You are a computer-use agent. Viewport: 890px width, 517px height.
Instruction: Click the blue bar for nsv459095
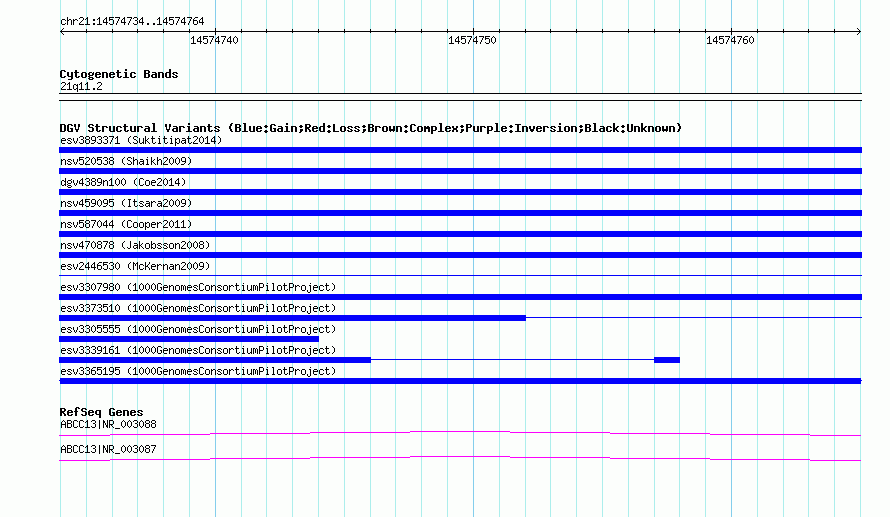460,213
